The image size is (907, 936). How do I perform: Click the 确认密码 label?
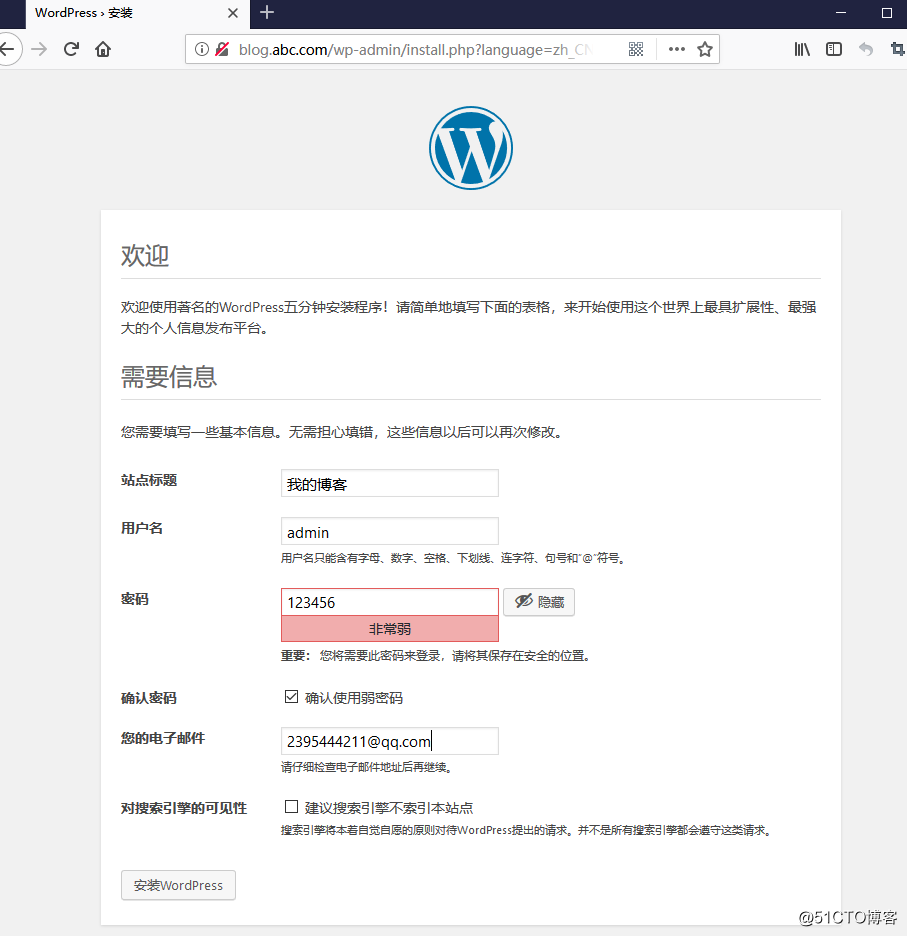coord(149,698)
